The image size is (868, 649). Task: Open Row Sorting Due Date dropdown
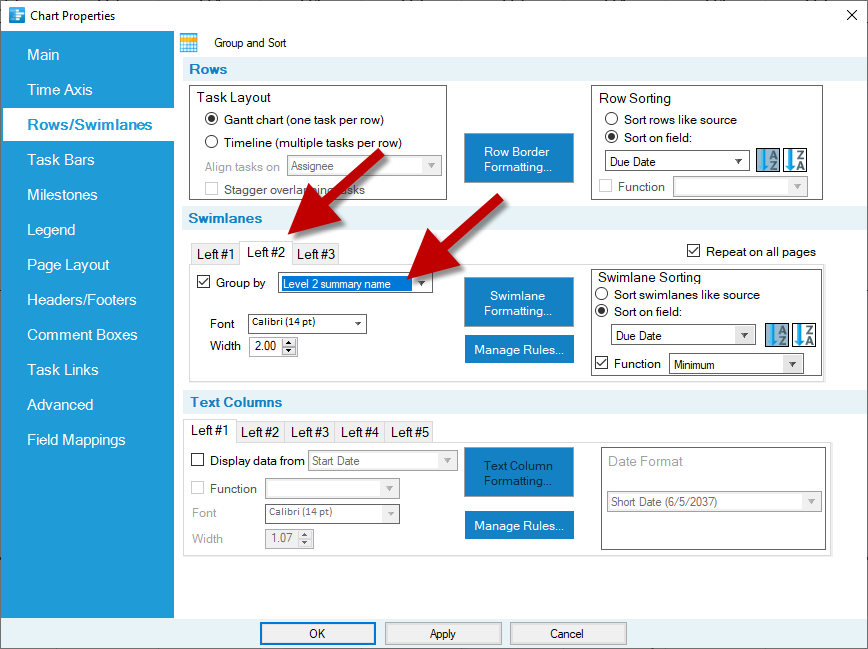coord(676,161)
